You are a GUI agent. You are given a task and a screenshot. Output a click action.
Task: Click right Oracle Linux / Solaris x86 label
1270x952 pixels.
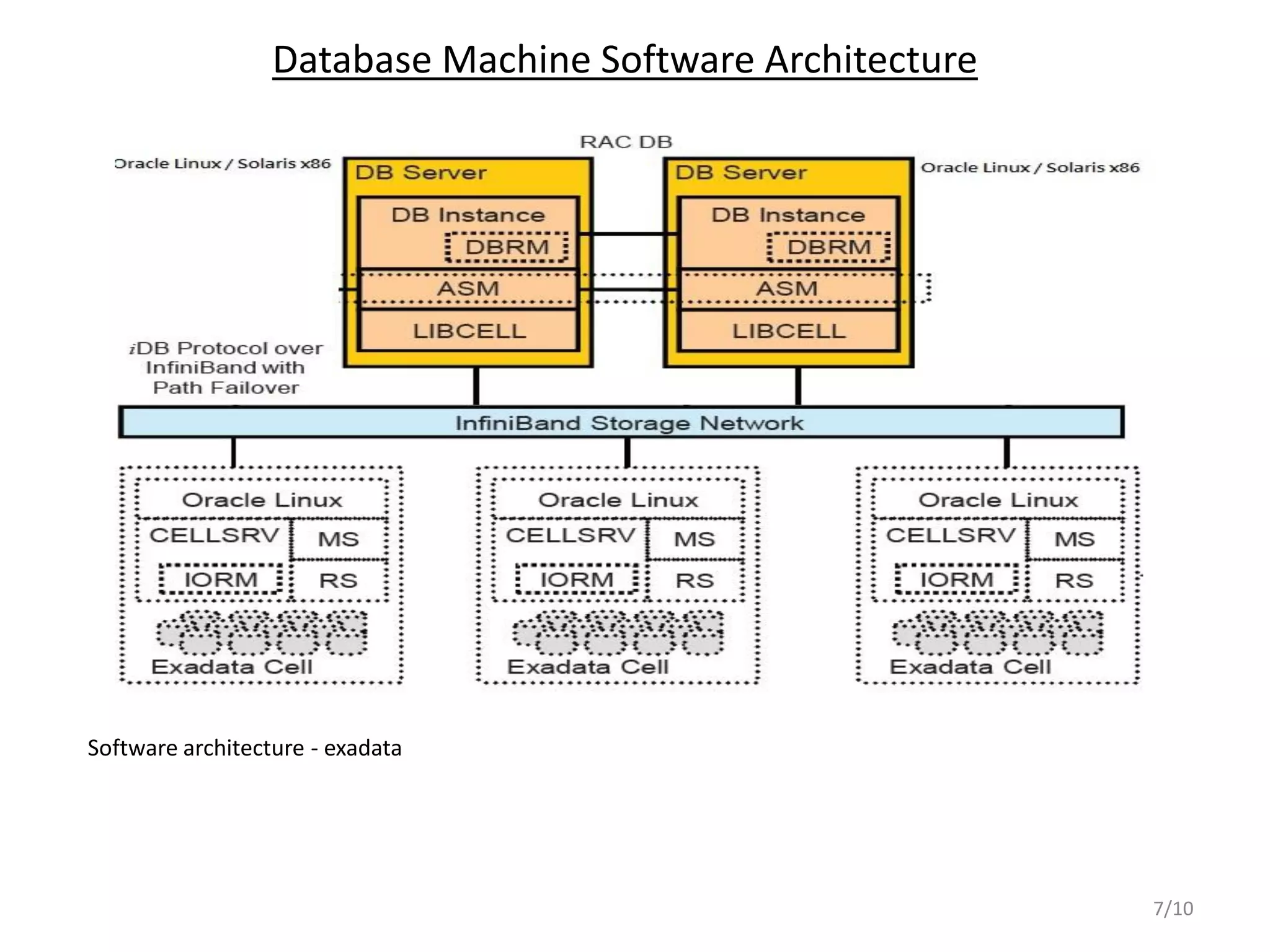[1030, 167]
